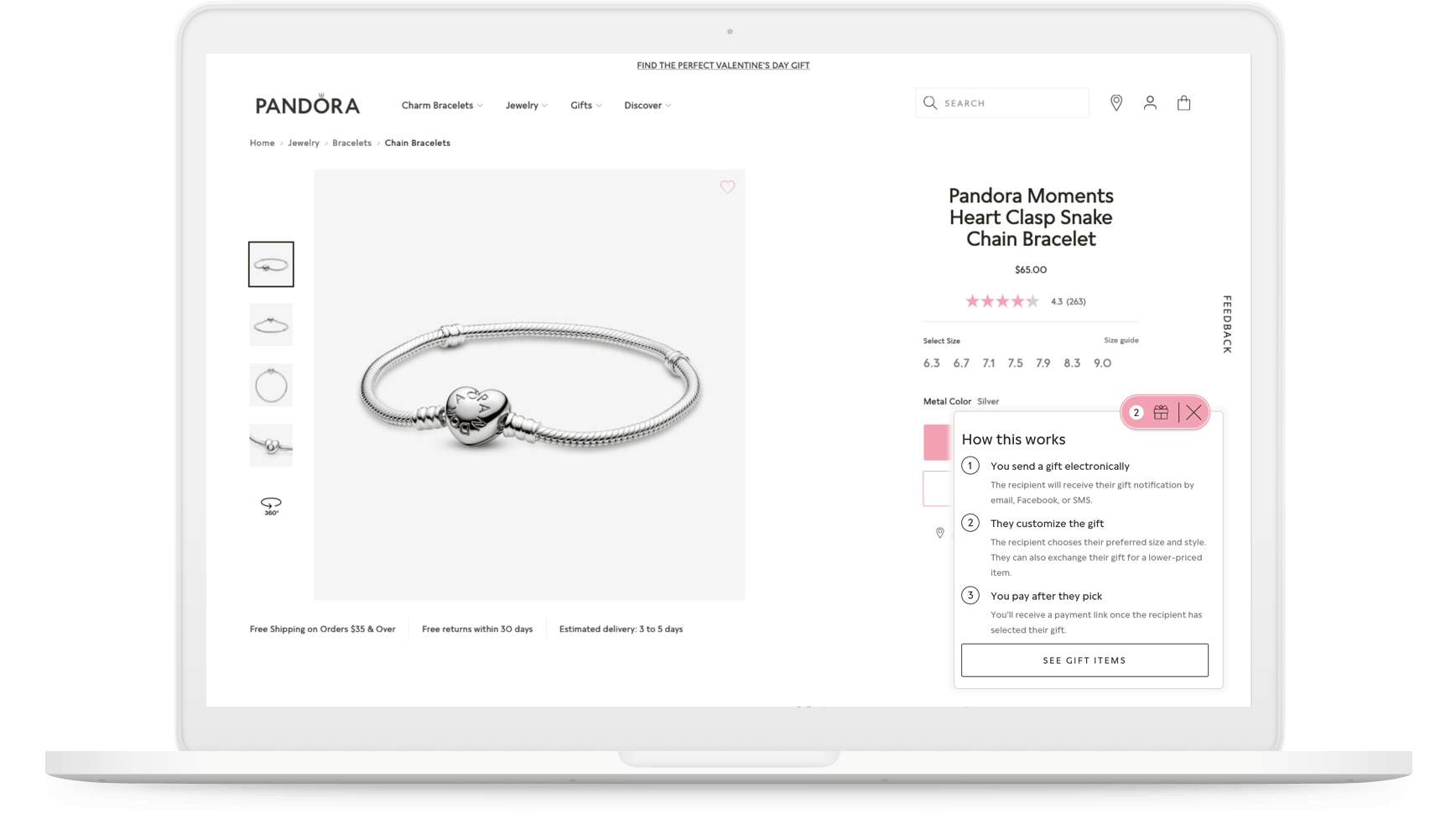Select bracelet size 7.5

point(1016,363)
